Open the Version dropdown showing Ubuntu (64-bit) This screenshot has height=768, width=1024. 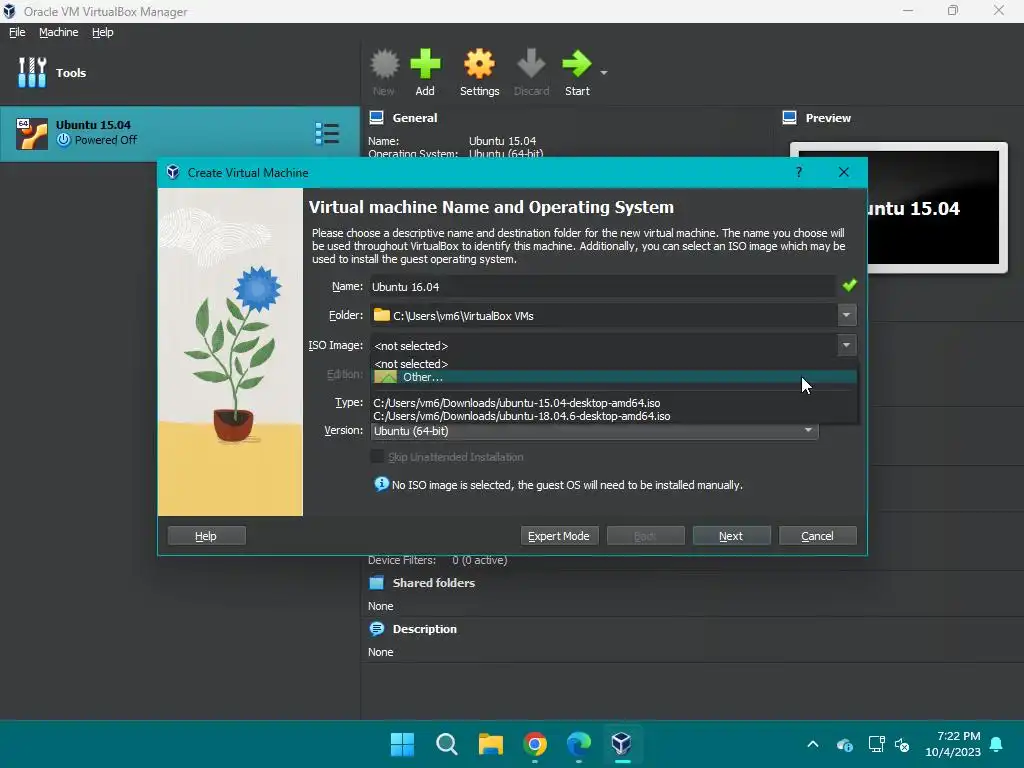click(594, 431)
